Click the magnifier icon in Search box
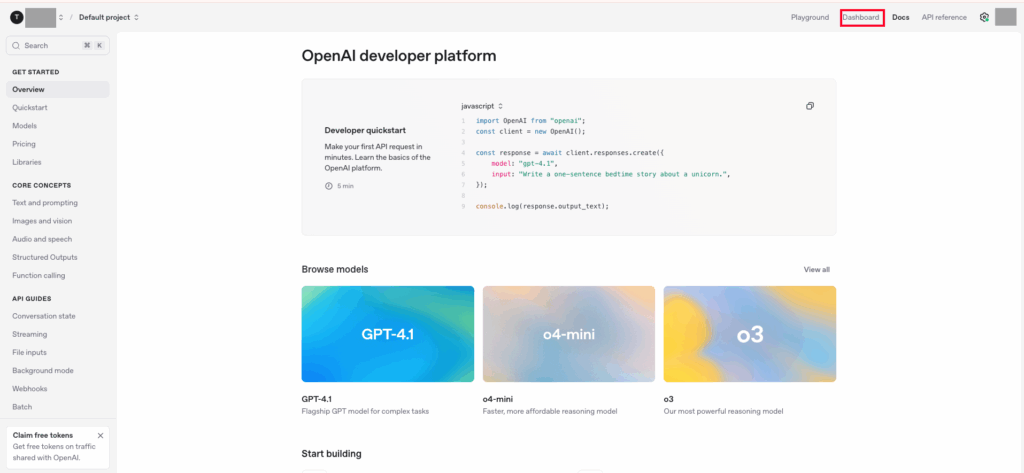This screenshot has width=1024, height=473. (x=16, y=45)
